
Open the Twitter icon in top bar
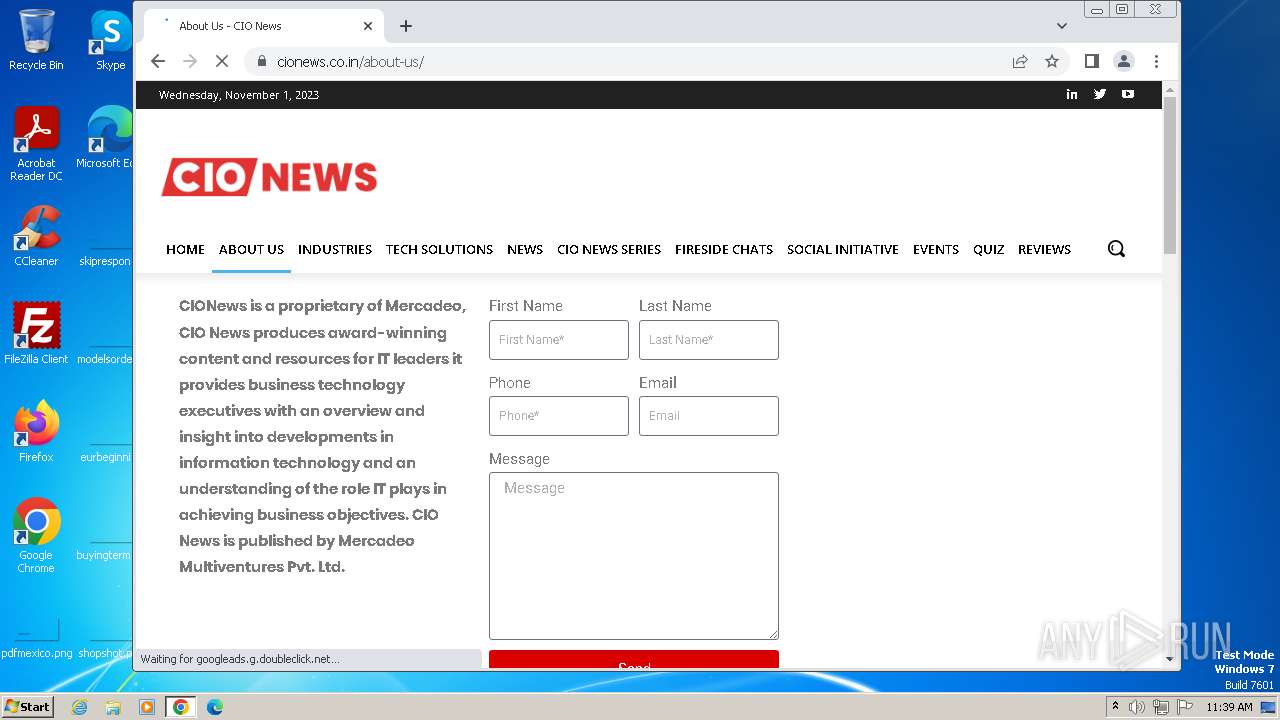click(1100, 94)
